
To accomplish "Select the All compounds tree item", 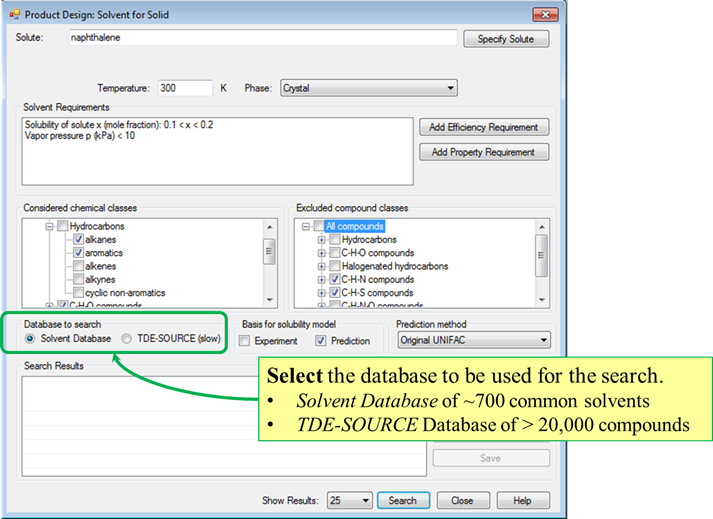I will (355, 226).
